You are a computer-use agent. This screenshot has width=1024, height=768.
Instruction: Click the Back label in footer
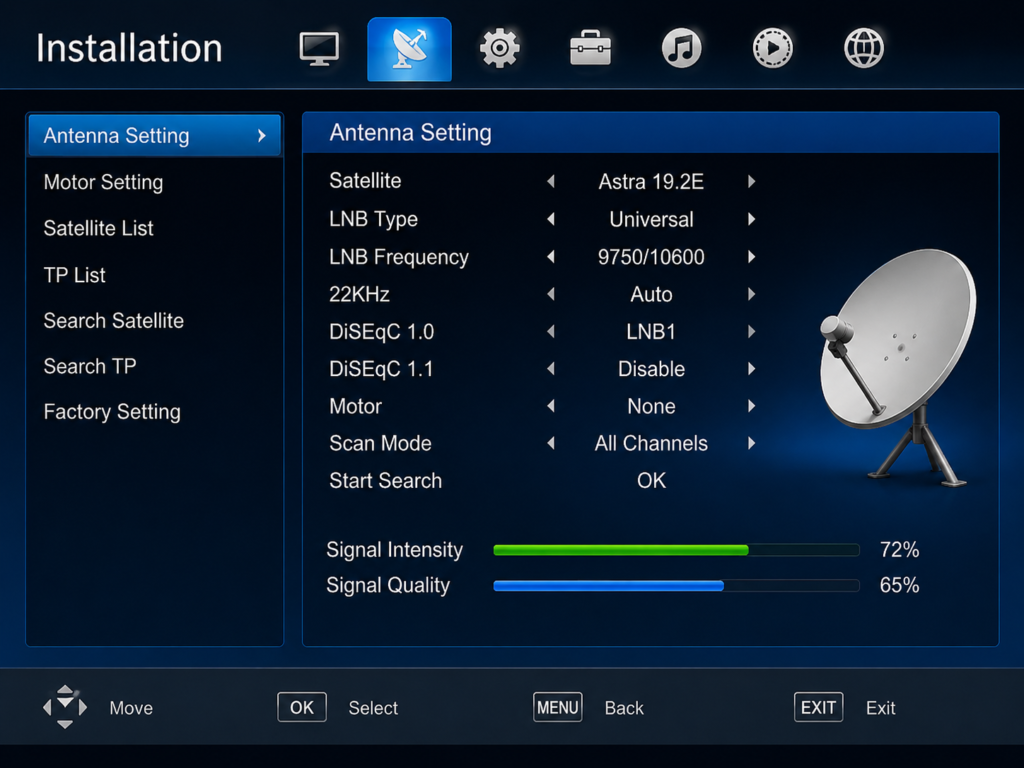624,708
